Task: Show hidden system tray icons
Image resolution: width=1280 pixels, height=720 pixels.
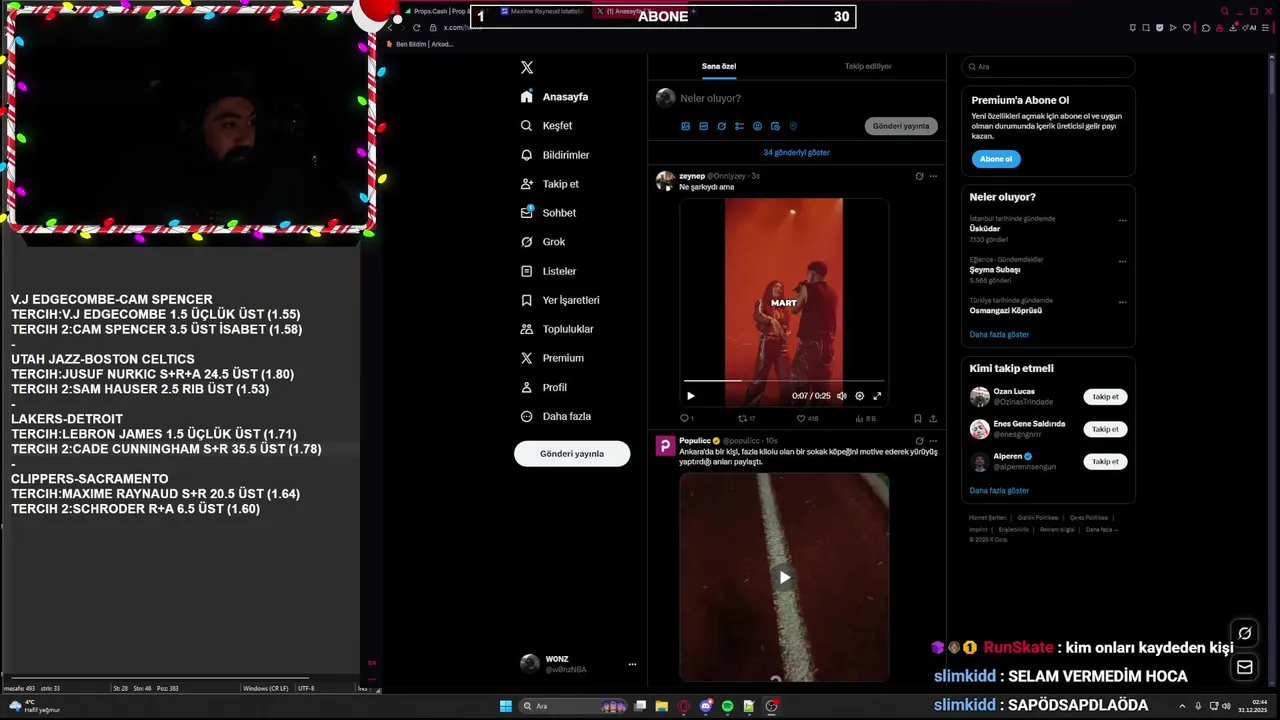Action: click(x=1183, y=706)
